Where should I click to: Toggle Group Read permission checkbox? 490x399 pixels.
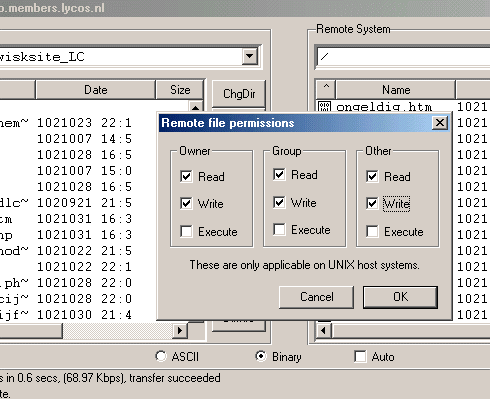[279, 174]
